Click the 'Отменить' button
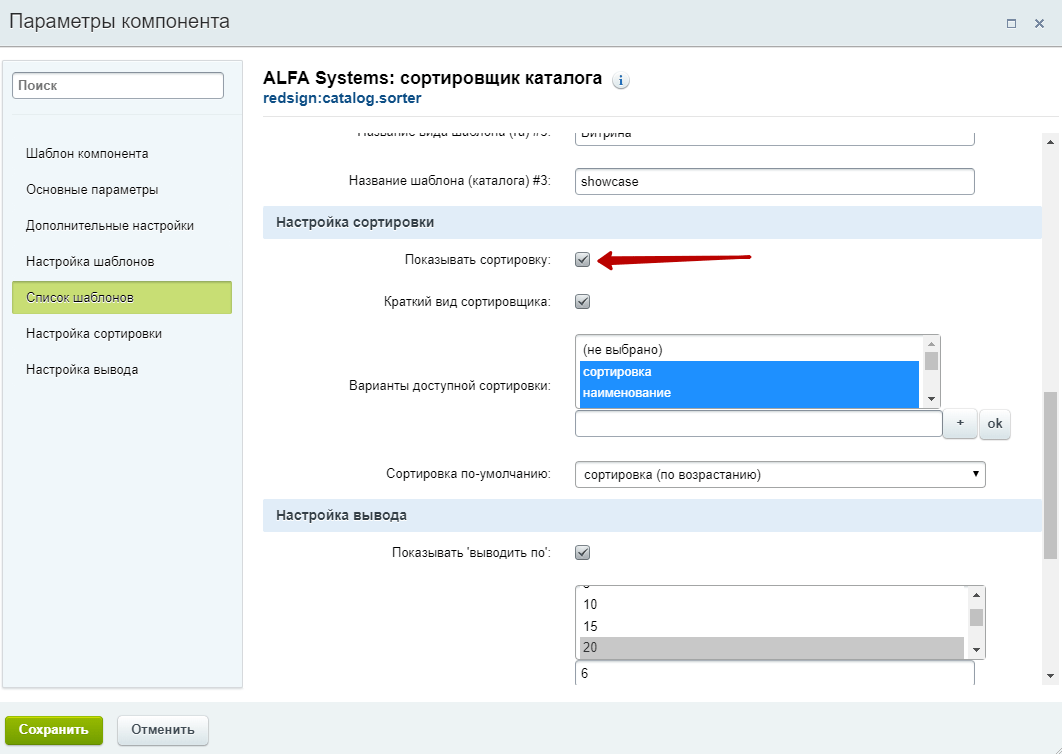The image size is (1062, 754). (163, 730)
